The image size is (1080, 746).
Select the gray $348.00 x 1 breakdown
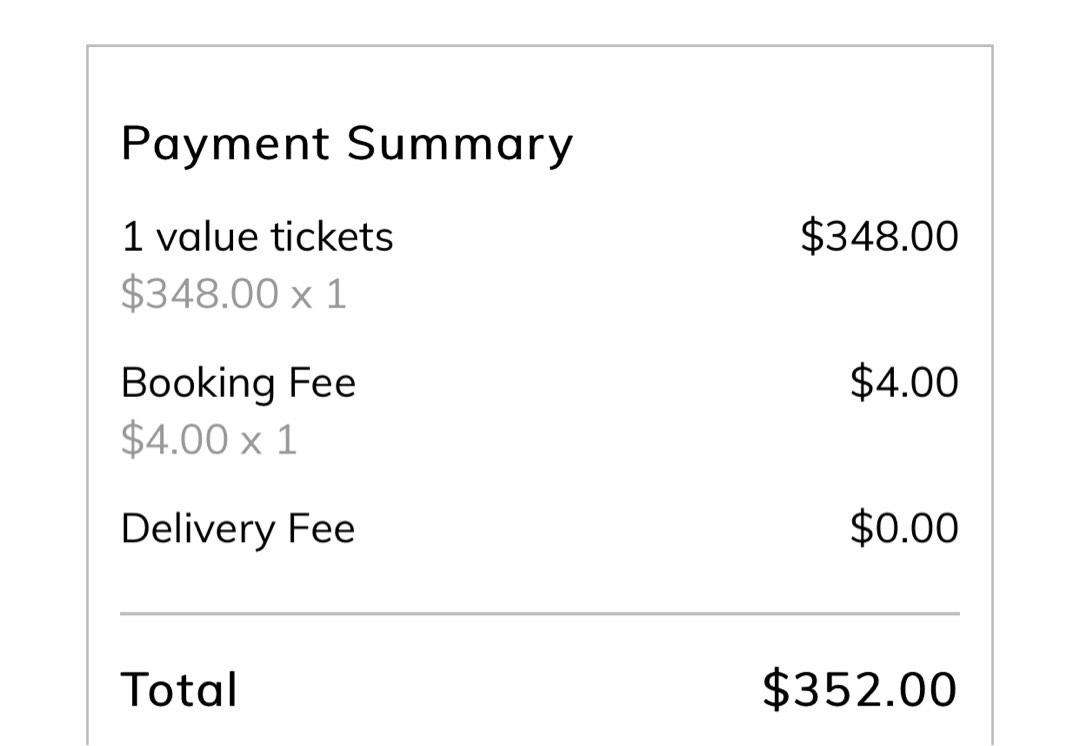tap(233, 293)
